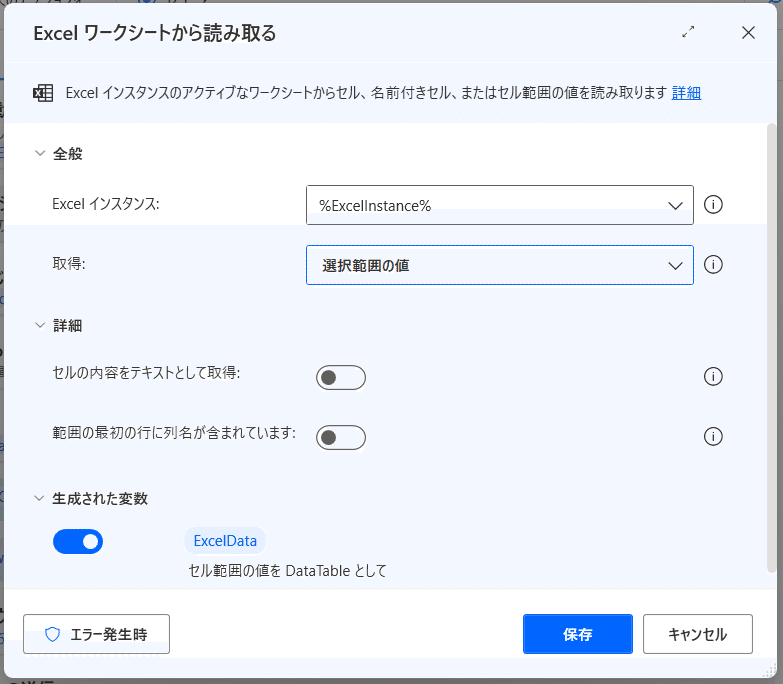Open the 詳細 link in description
The height and width of the screenshot is (684, 783).
pos(686,93)
